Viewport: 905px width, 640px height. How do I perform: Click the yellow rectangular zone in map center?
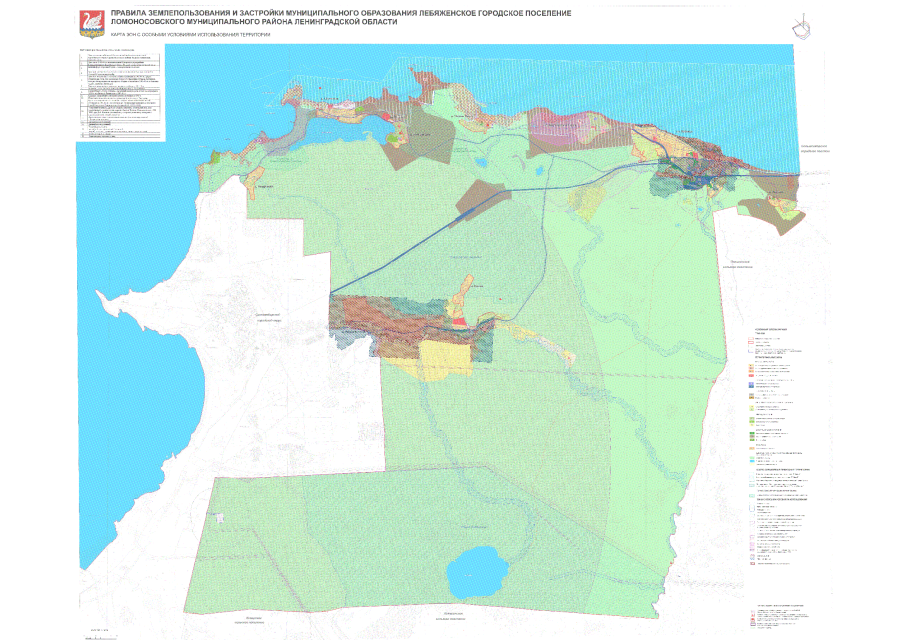click(445, 355)
